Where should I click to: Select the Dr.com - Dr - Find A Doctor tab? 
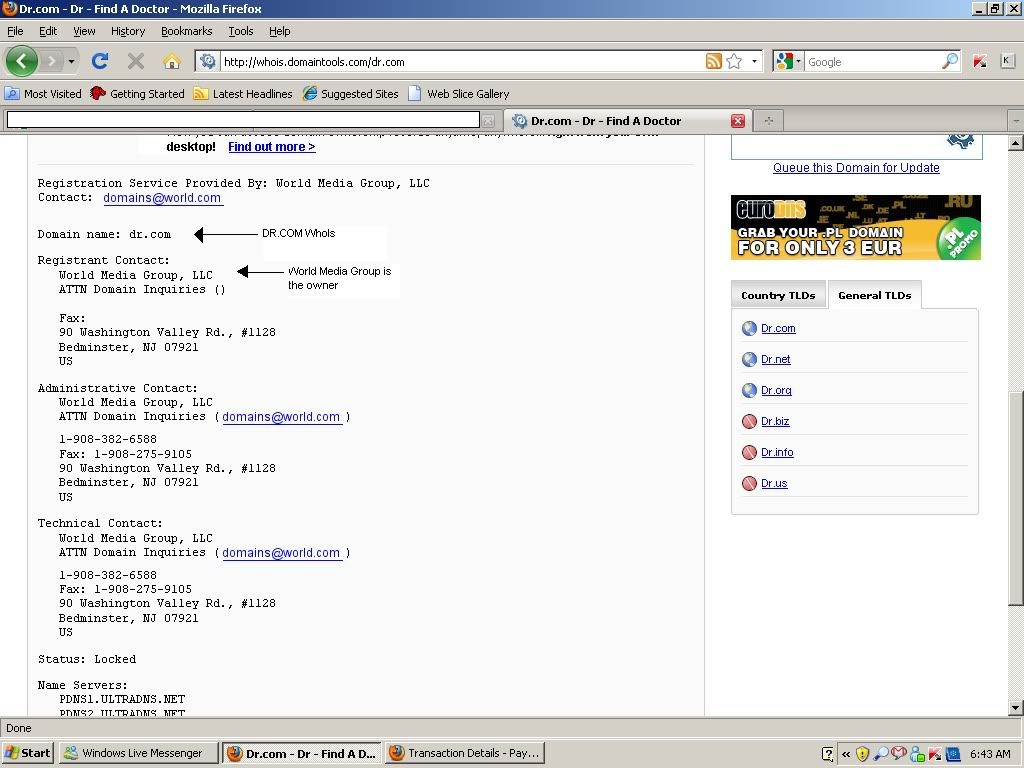(628, 121)
